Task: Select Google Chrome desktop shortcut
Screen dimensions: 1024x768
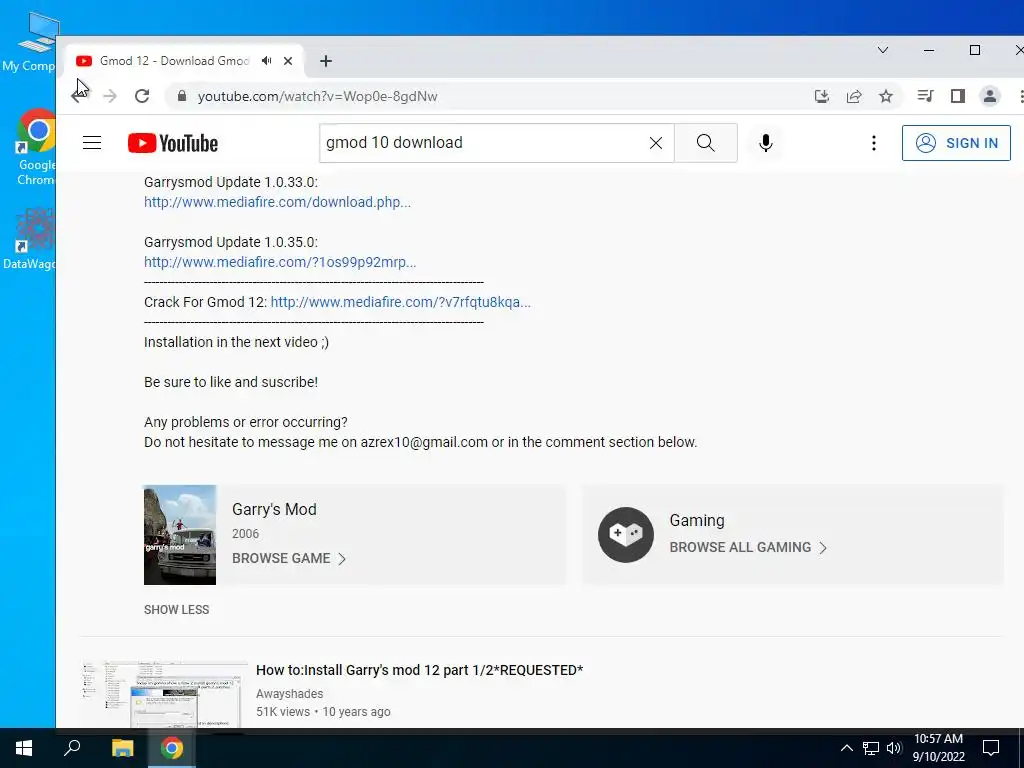Action: 34,148
